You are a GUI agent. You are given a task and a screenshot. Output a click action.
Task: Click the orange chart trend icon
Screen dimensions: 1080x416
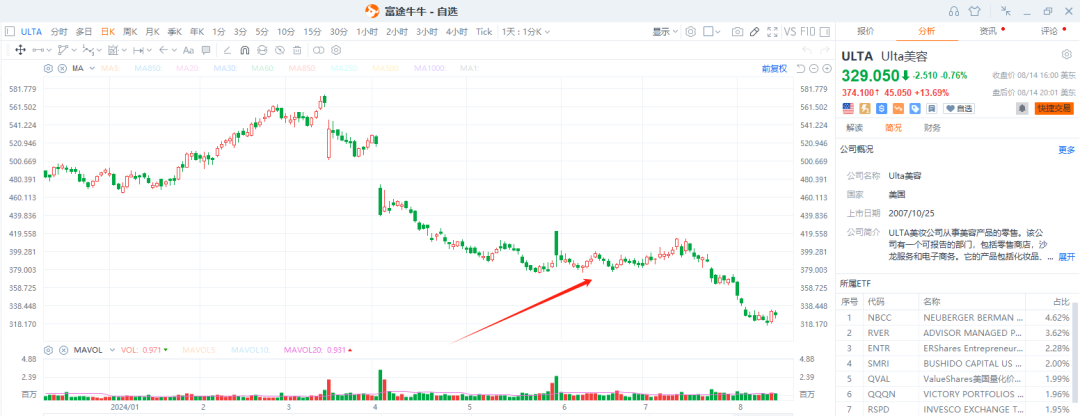pyautogui.click(x=898, y=108)
